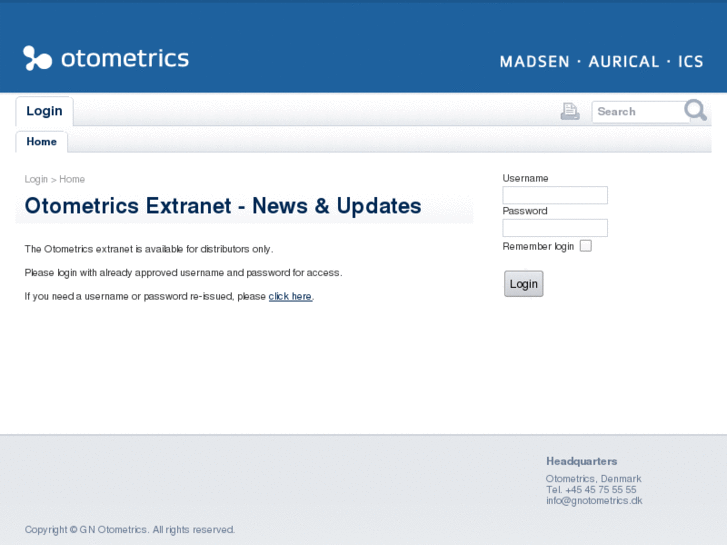Click the copyright notice in the footer
Viewport: 727px width, 545px height.
coord(130,530)
